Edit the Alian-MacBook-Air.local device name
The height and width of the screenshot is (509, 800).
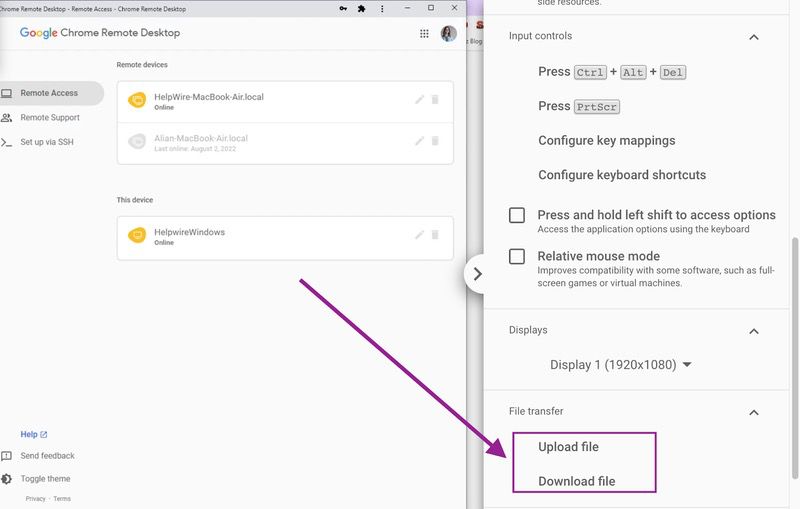(419, 141)
